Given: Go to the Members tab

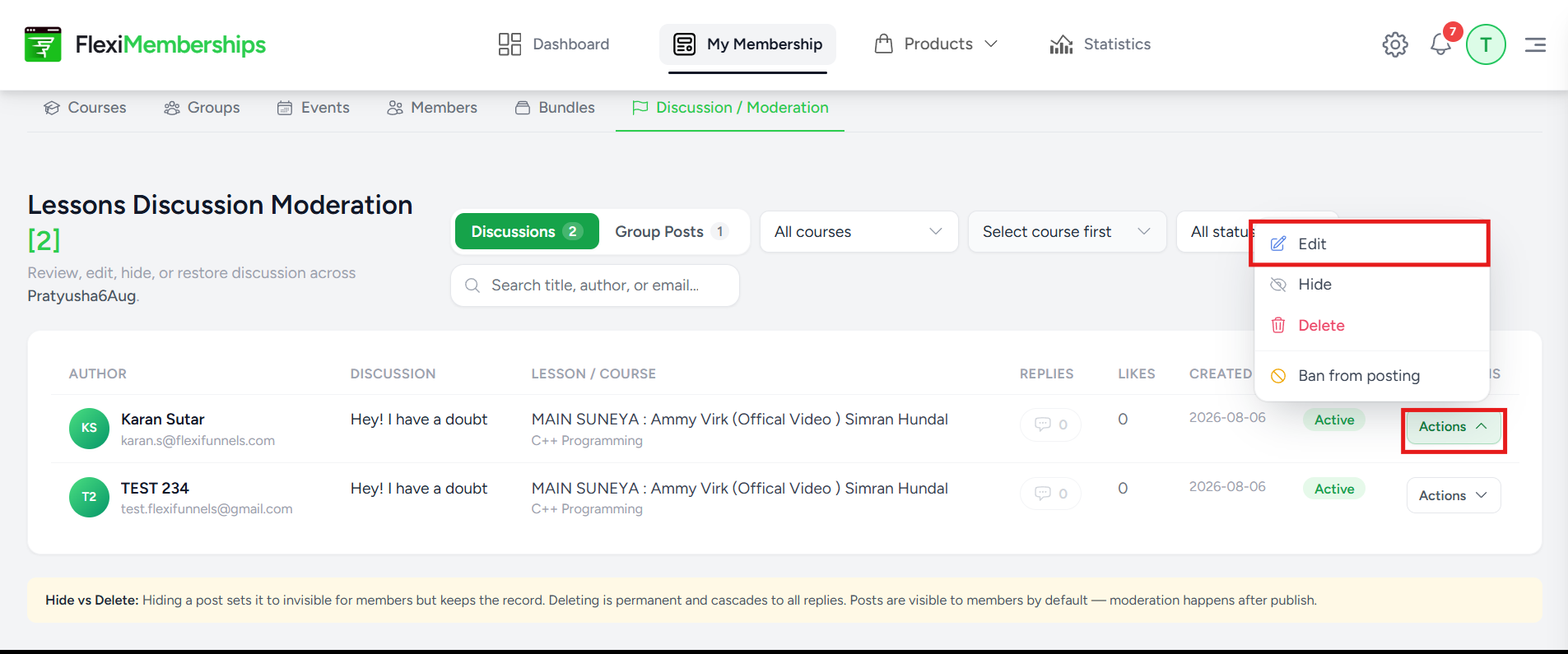Looking at the screenshot, I should coord(432,108).
